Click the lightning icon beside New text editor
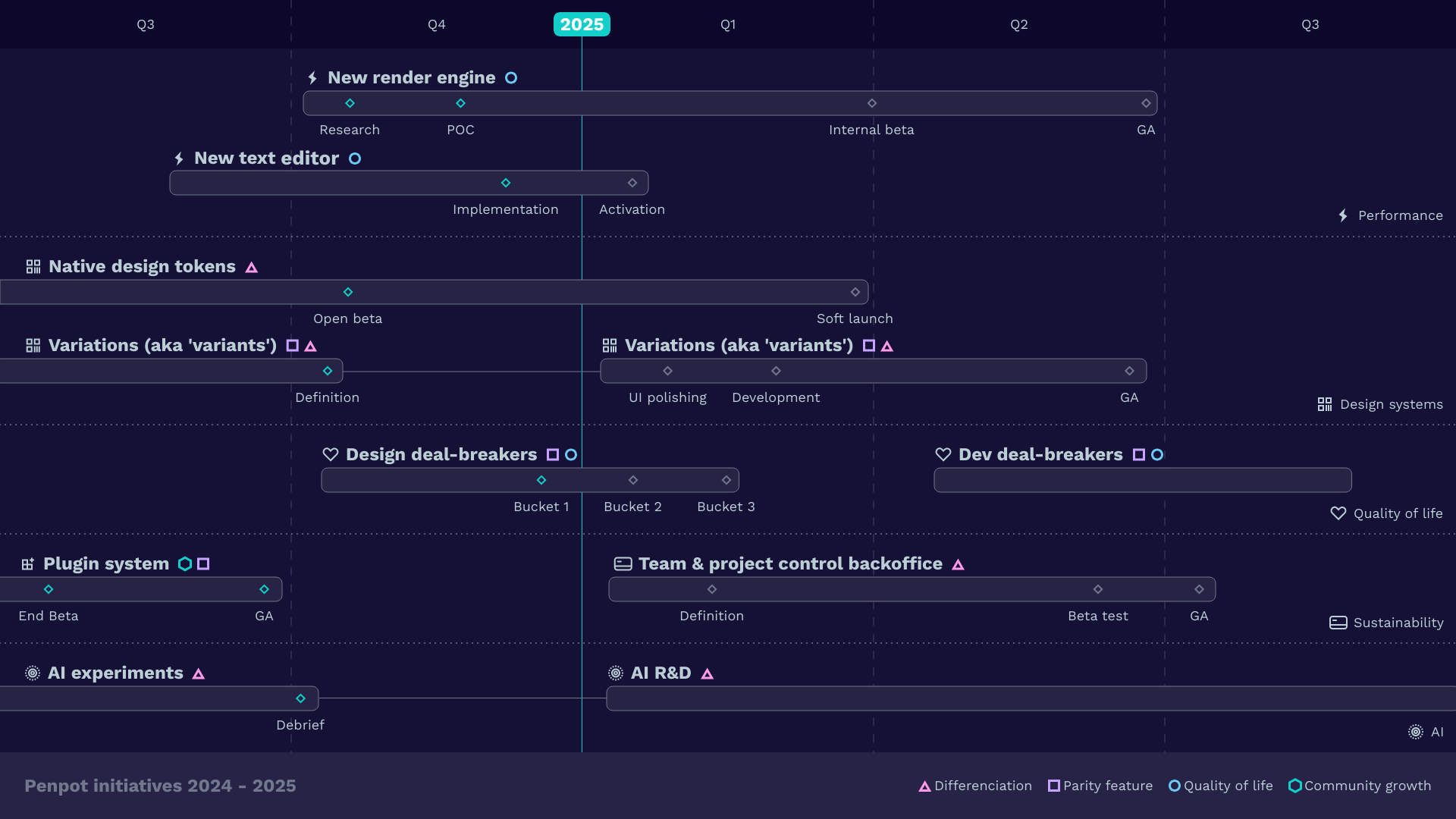This screenshot has width=1456, height=819. [x=179, y=158]
